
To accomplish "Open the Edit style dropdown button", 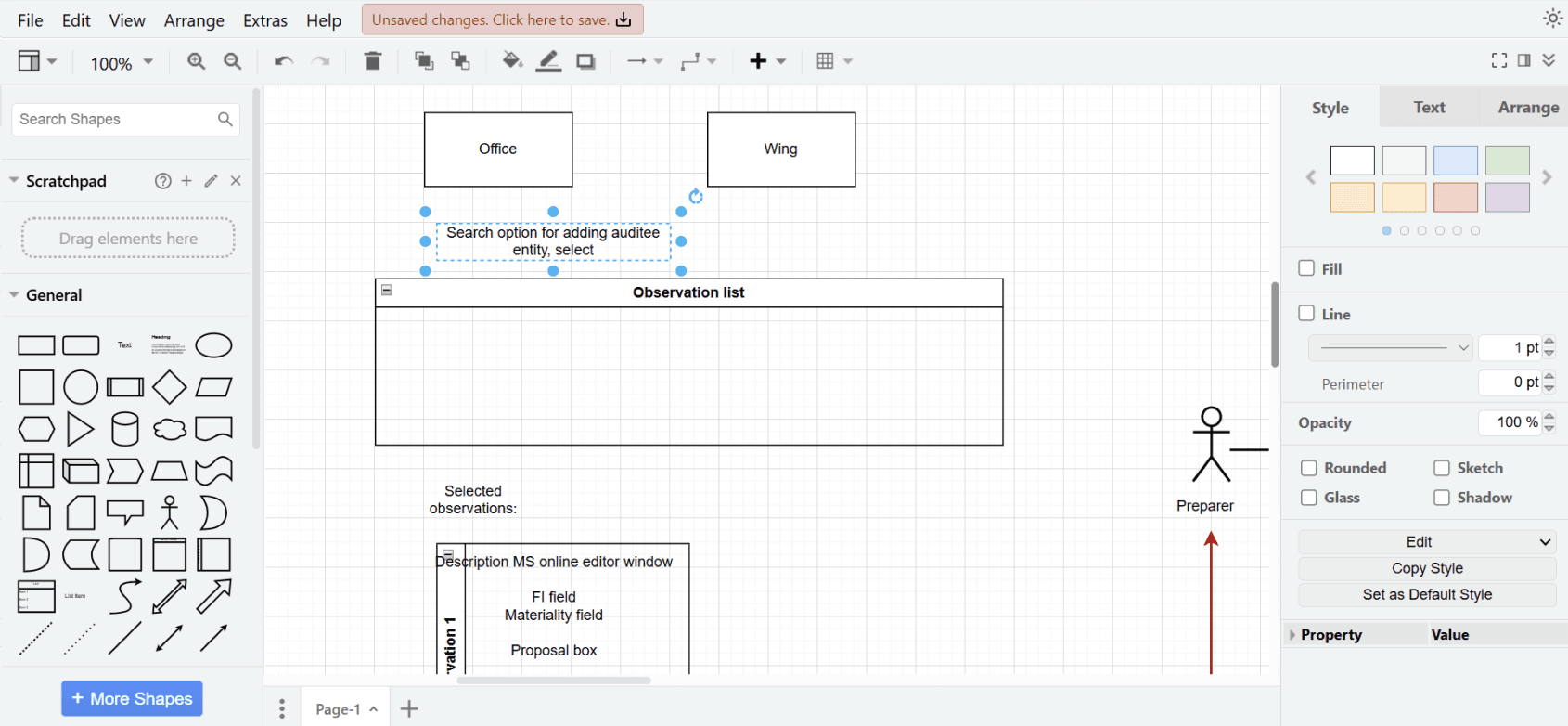I will (x=1427, y=542).
